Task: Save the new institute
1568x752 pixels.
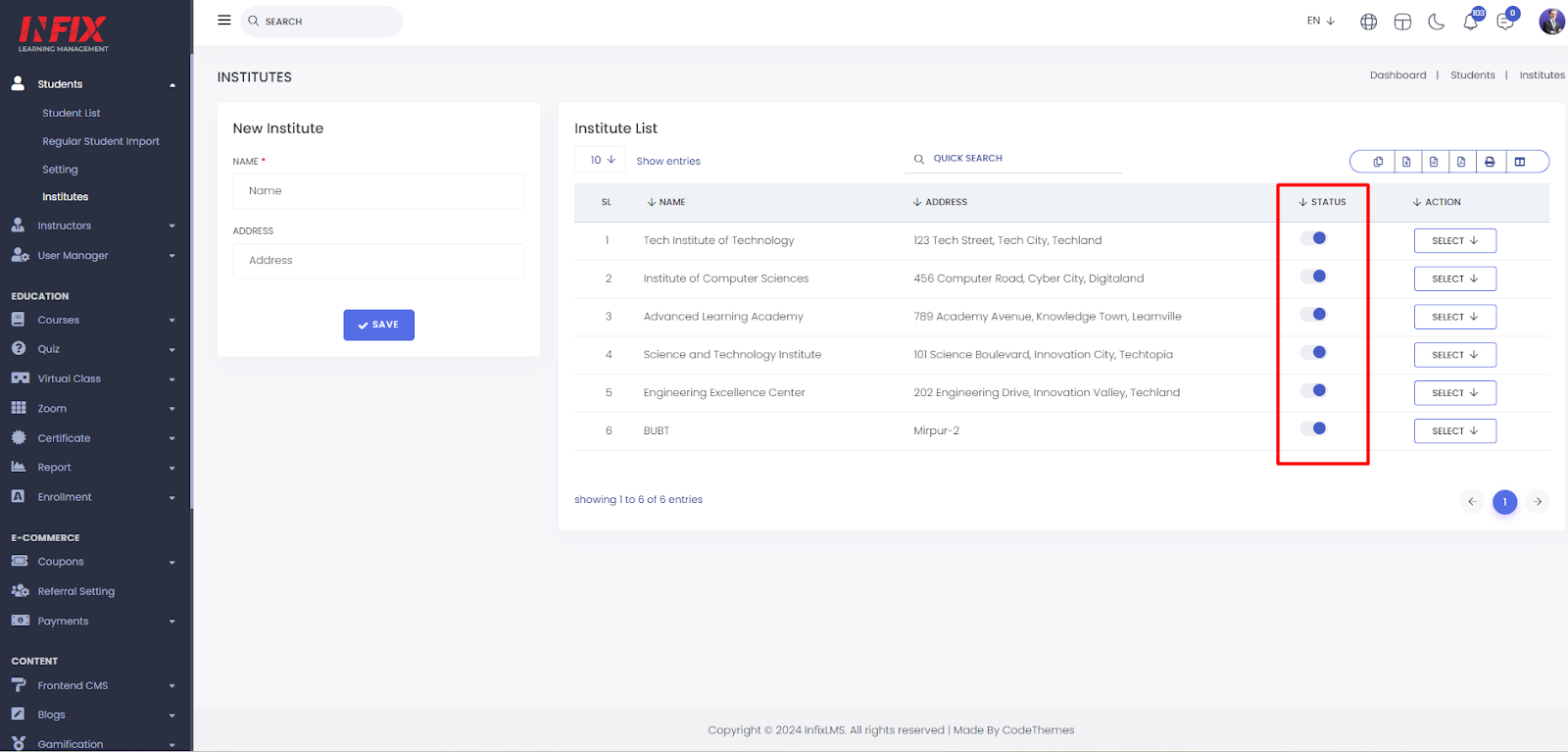Action: [x=378, y=325]
